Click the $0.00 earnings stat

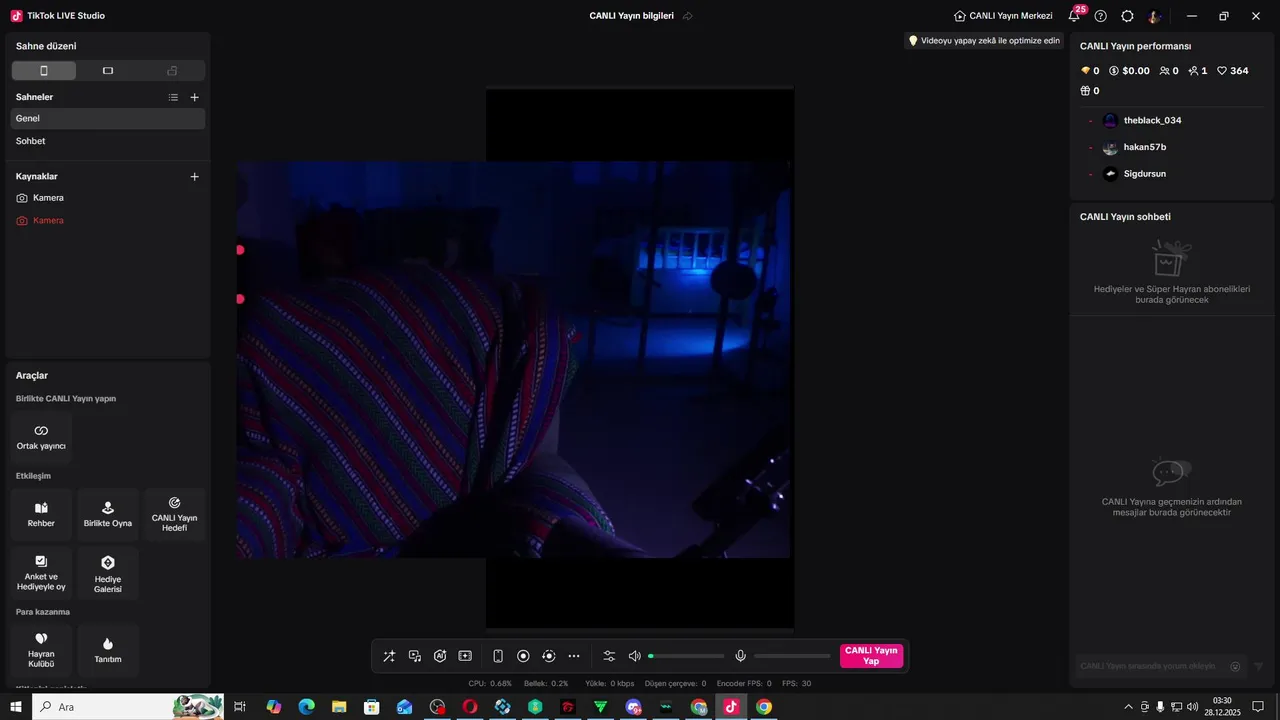(x=1129, y=71)
